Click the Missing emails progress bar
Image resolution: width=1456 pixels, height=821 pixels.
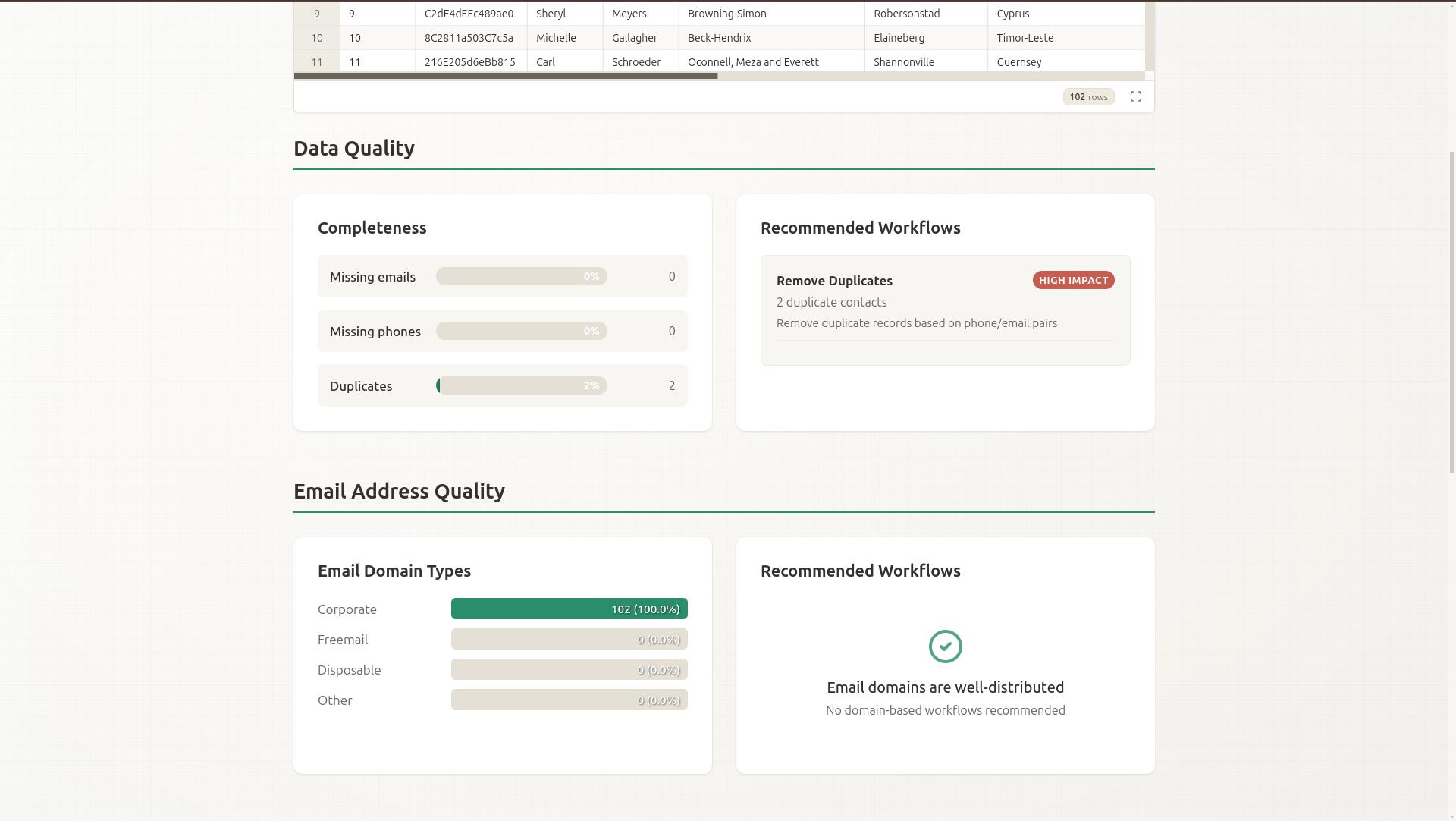pos(521,276)
